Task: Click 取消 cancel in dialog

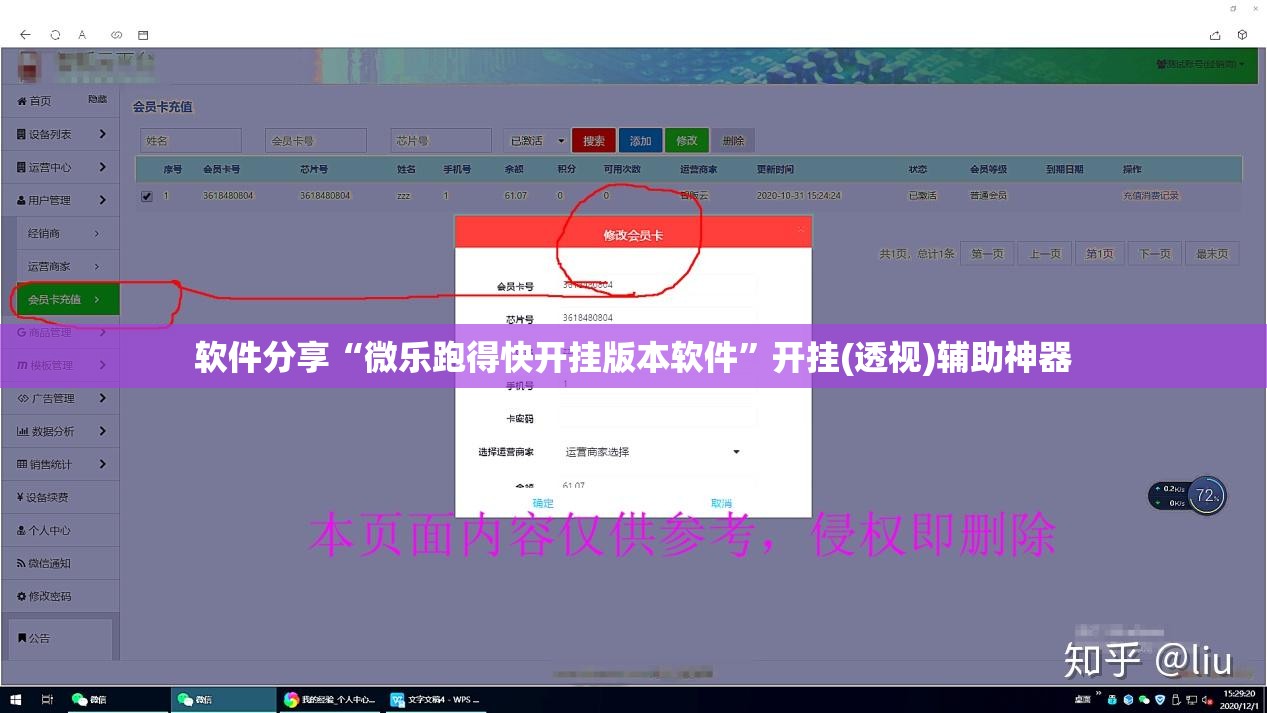Action: tap(721, 503)
